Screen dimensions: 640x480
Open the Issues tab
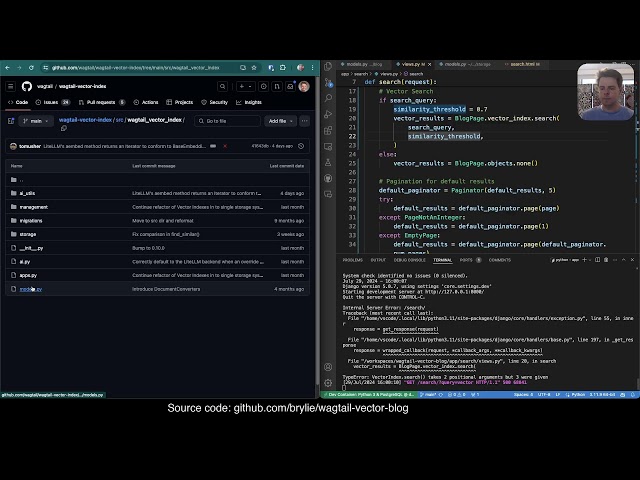(x=53, y=102)
